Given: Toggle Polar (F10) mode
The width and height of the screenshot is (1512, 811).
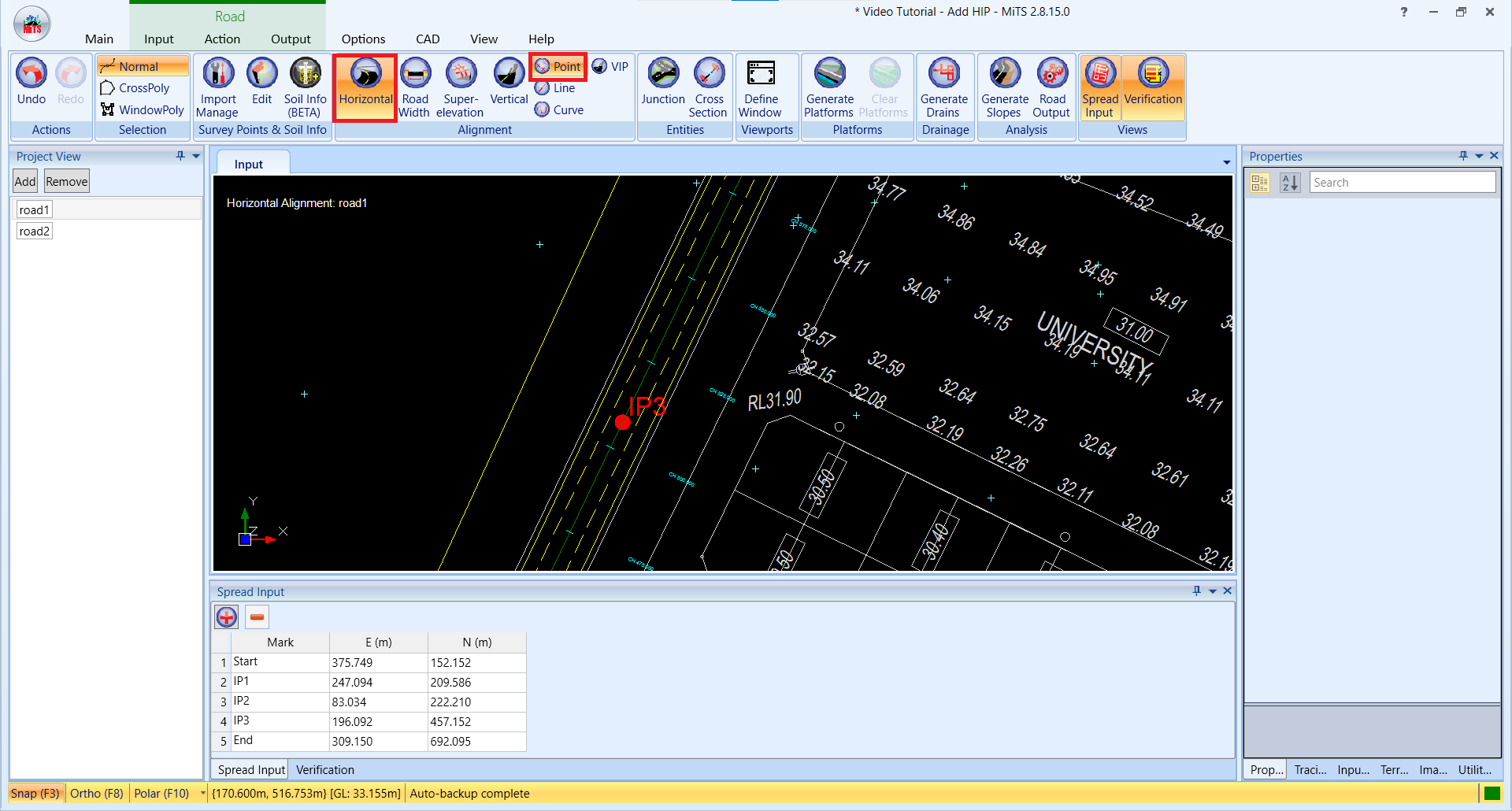Looking at the screenshot, I should point(161,794).
